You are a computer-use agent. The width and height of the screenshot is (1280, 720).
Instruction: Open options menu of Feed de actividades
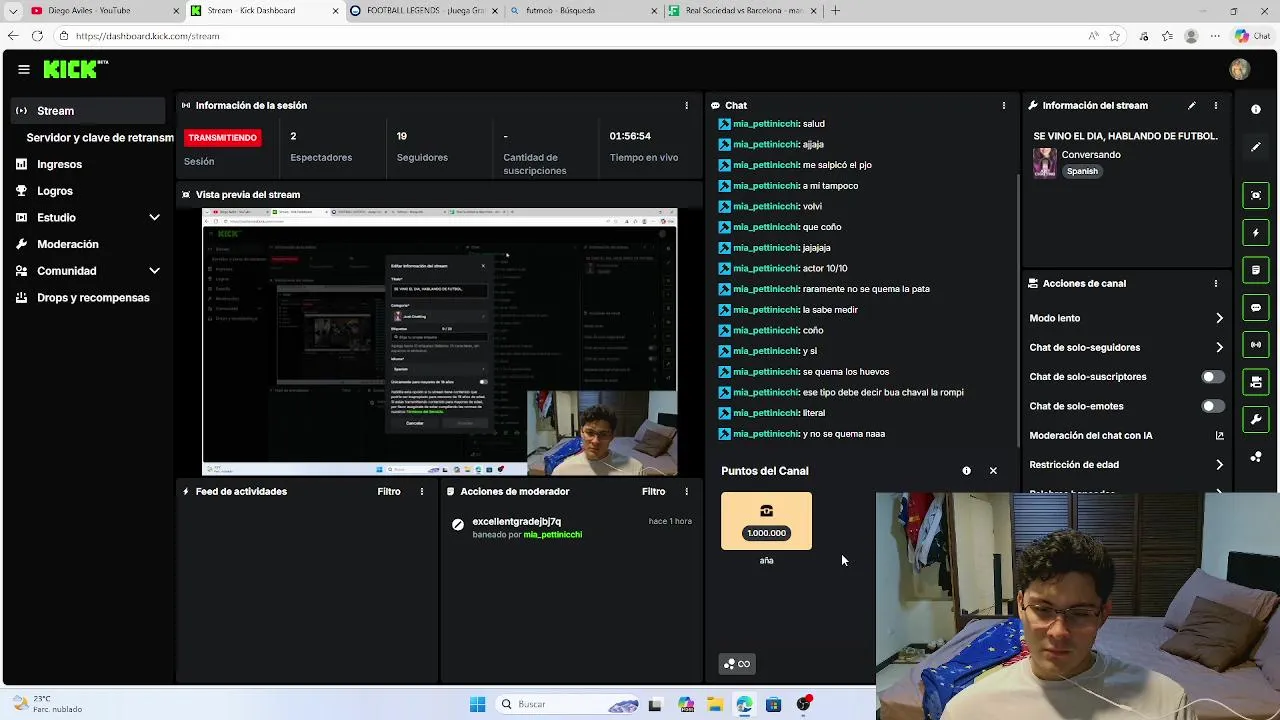pyautogui.click(x=422, y=491)
